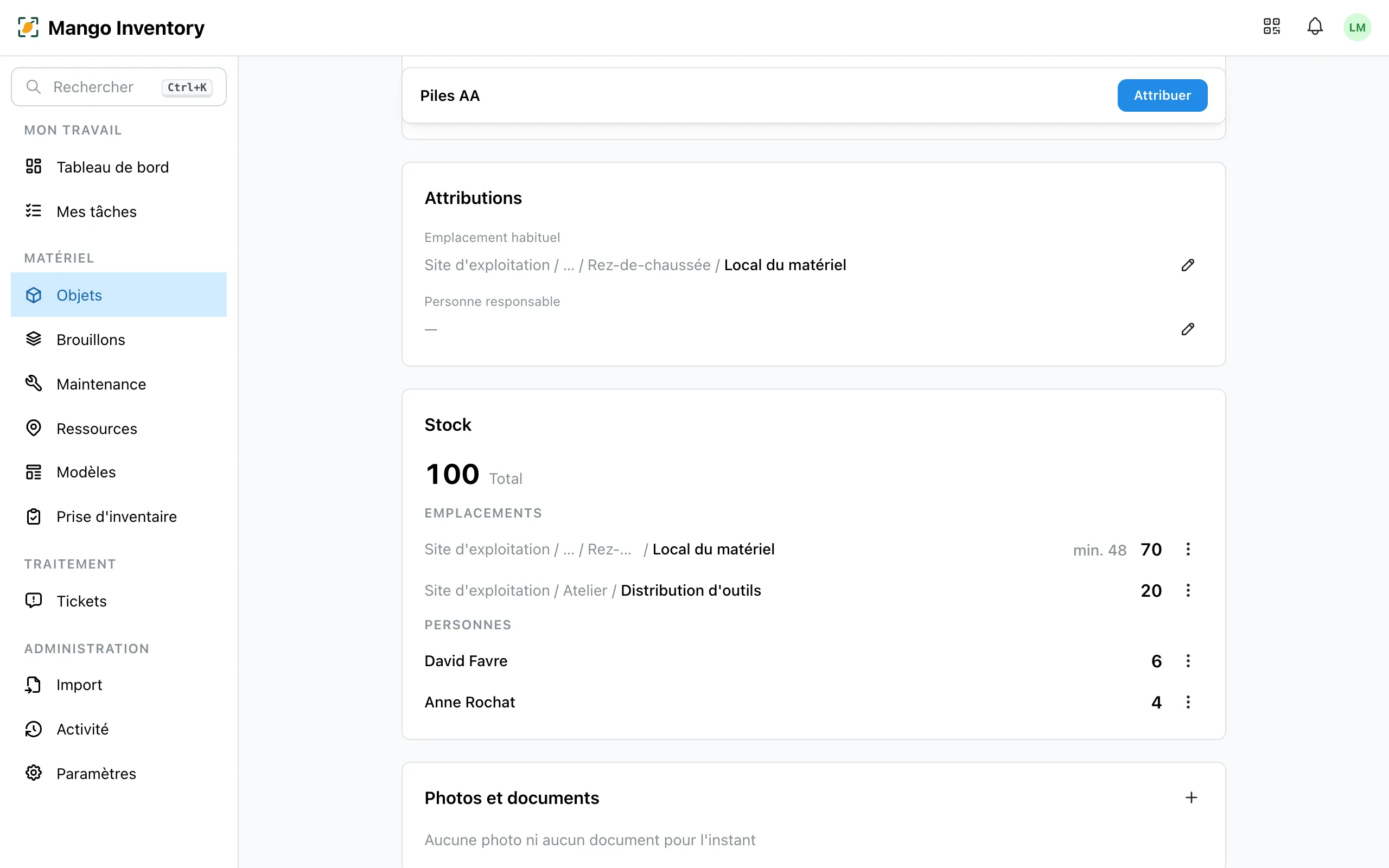Open options menu for Local du matériel stock
1389x868 pixels.
tap(1188, 550)
